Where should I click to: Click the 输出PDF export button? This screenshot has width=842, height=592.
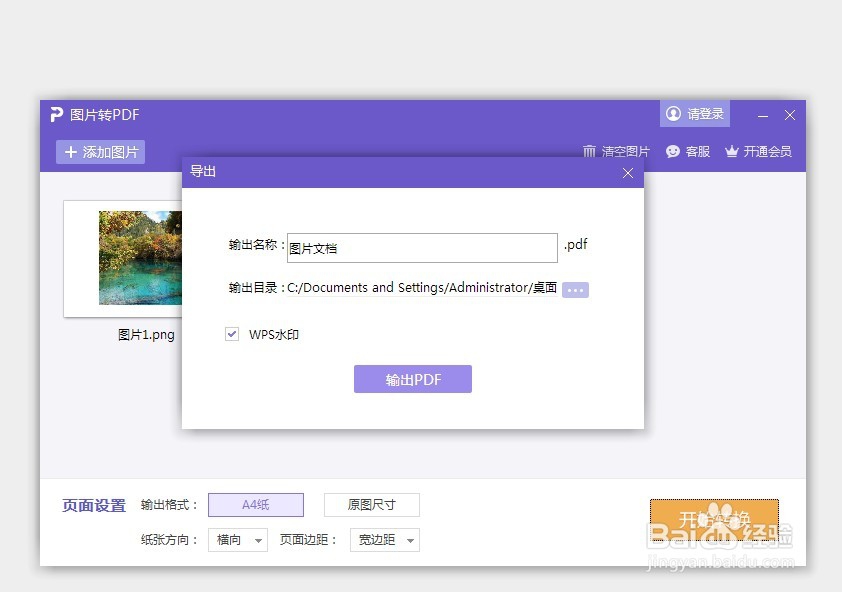pos(412,379)
